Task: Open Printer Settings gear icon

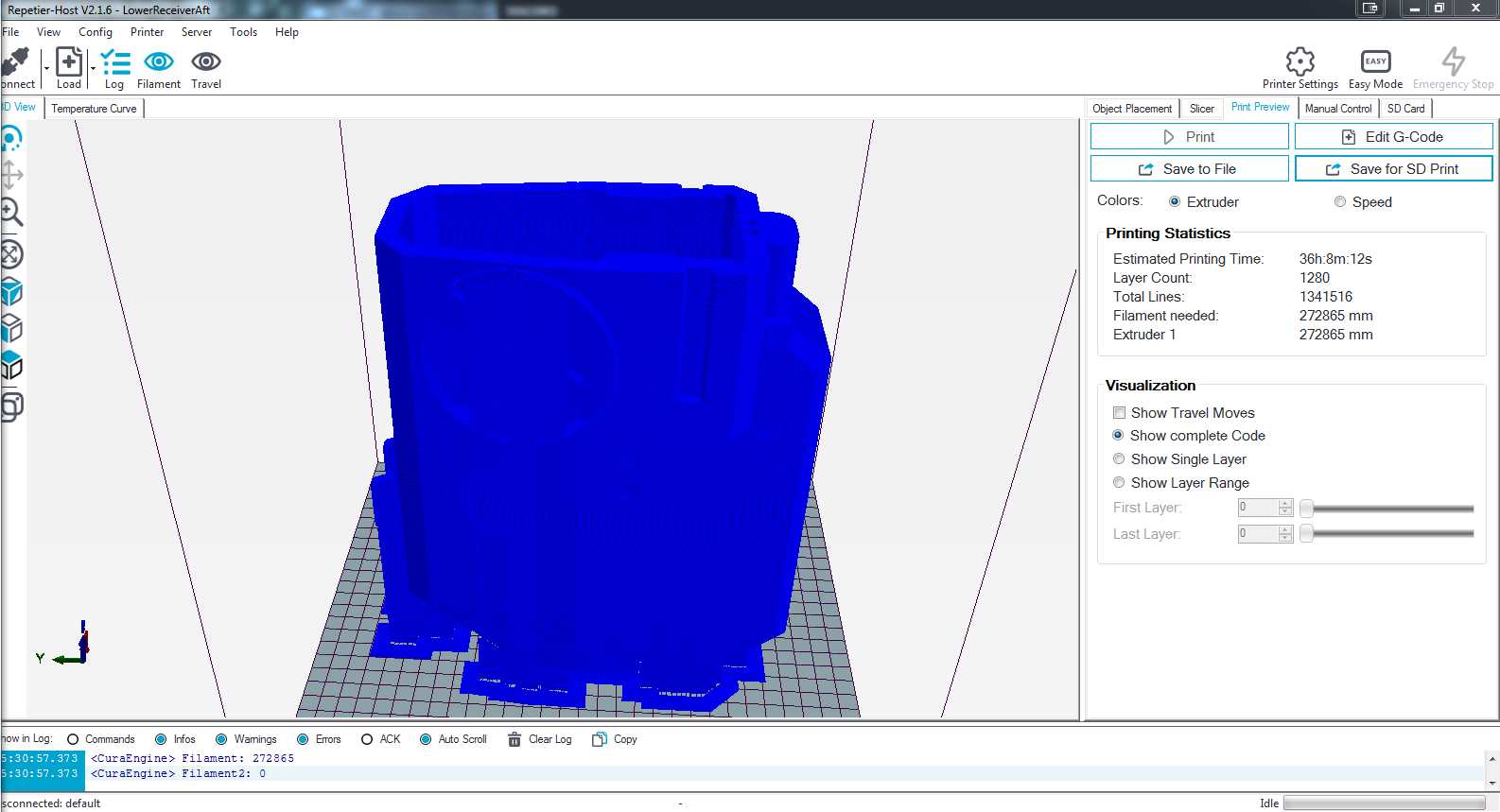Action: 1299,62
